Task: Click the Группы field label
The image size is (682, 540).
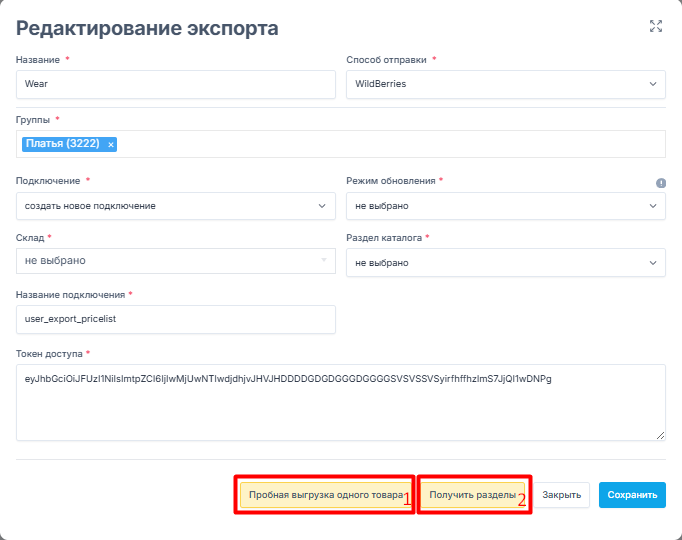Action: point(34,119)
